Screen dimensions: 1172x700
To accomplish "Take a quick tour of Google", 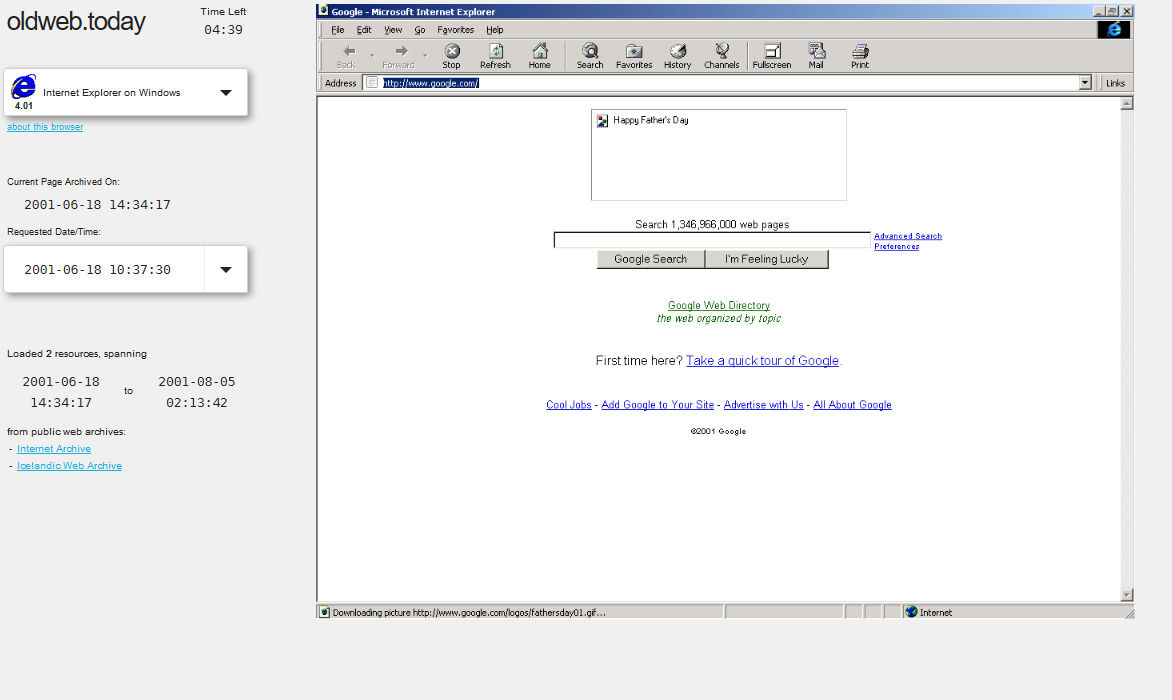I will (x=762, y=361).
